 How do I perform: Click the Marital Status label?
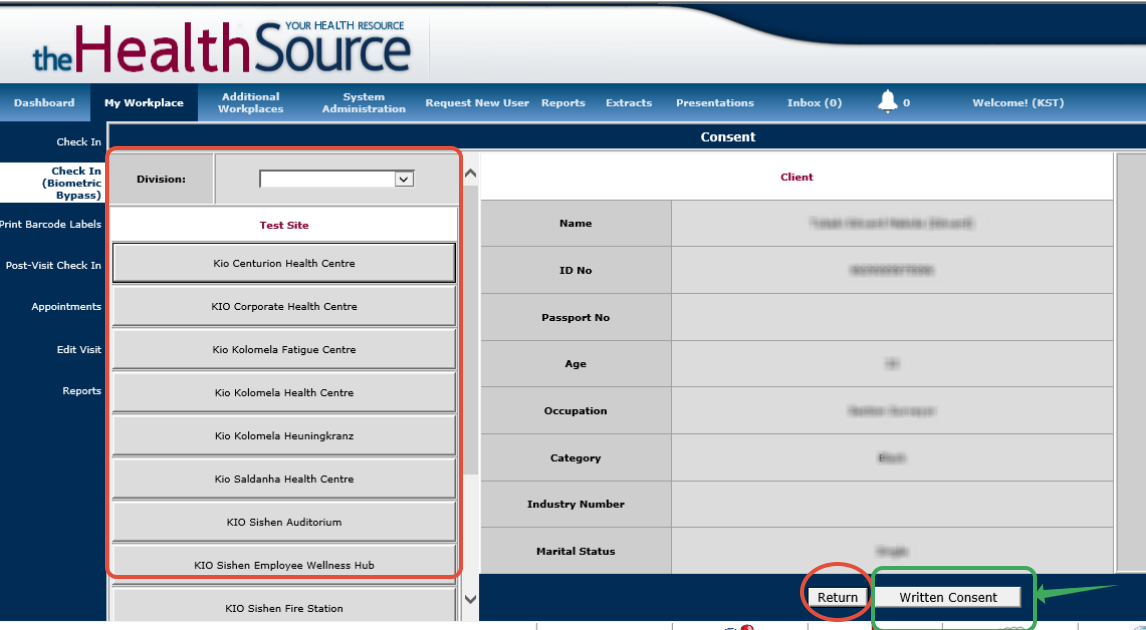click(575, 551)
